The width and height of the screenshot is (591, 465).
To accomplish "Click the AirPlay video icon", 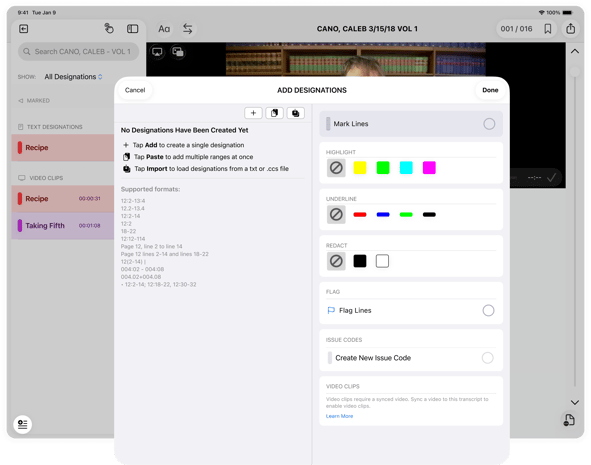I will [157, 52].
